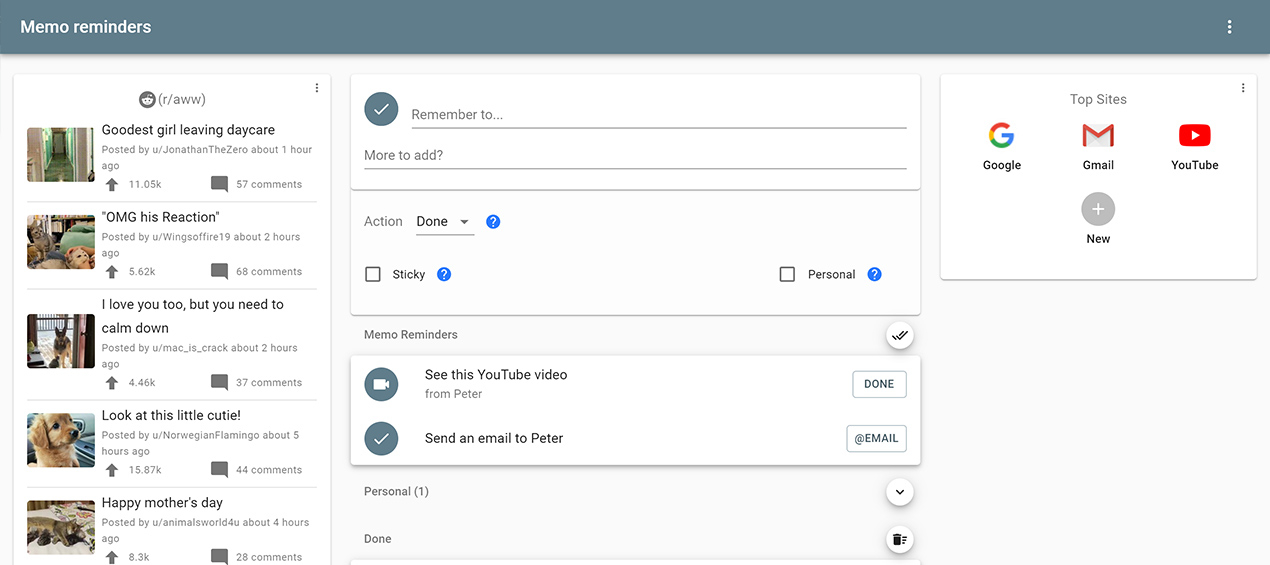Viewport: 1270px width, 565px height.
Task: Open the r/aww panel three-dot menu
Action: [x=317, y=88]
